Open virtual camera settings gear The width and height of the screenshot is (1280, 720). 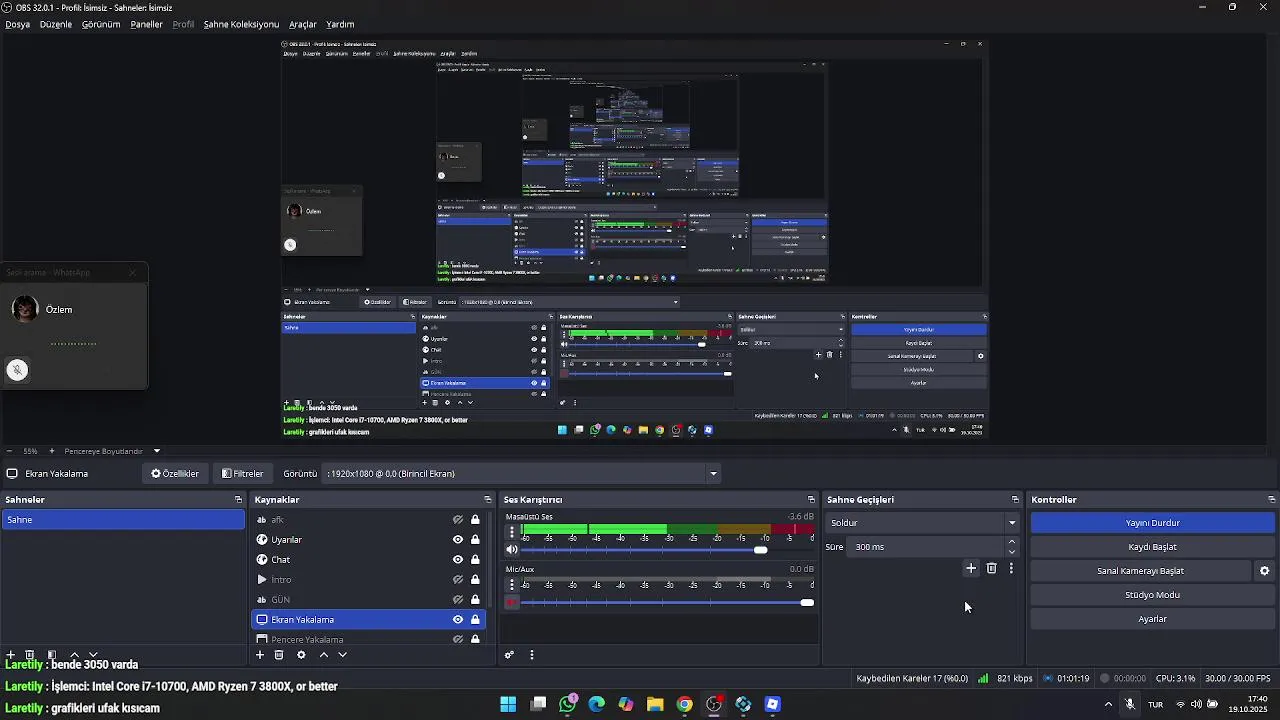(x=1264, y=571)
